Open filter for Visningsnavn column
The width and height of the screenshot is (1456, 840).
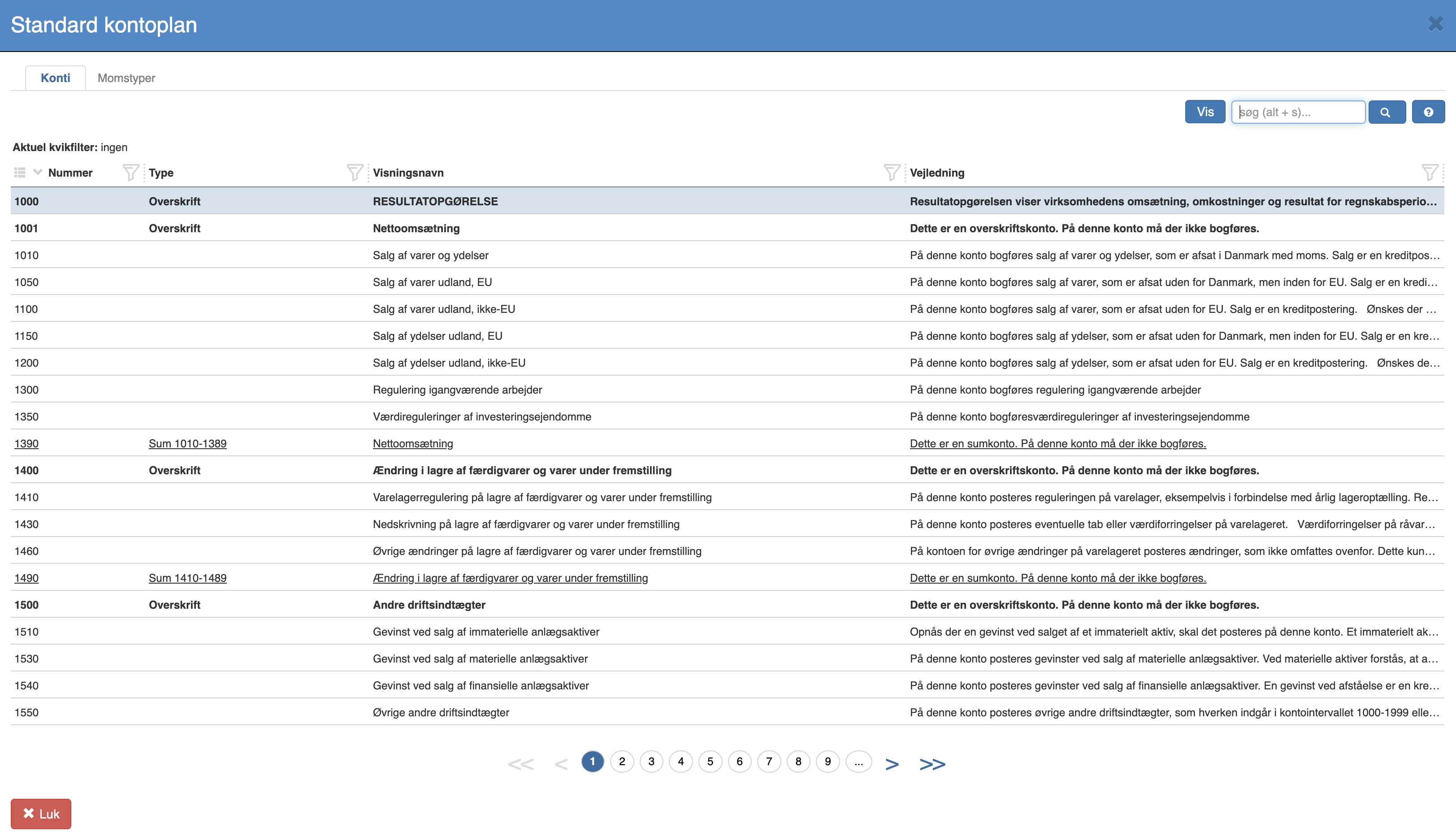tap(891, 173)
